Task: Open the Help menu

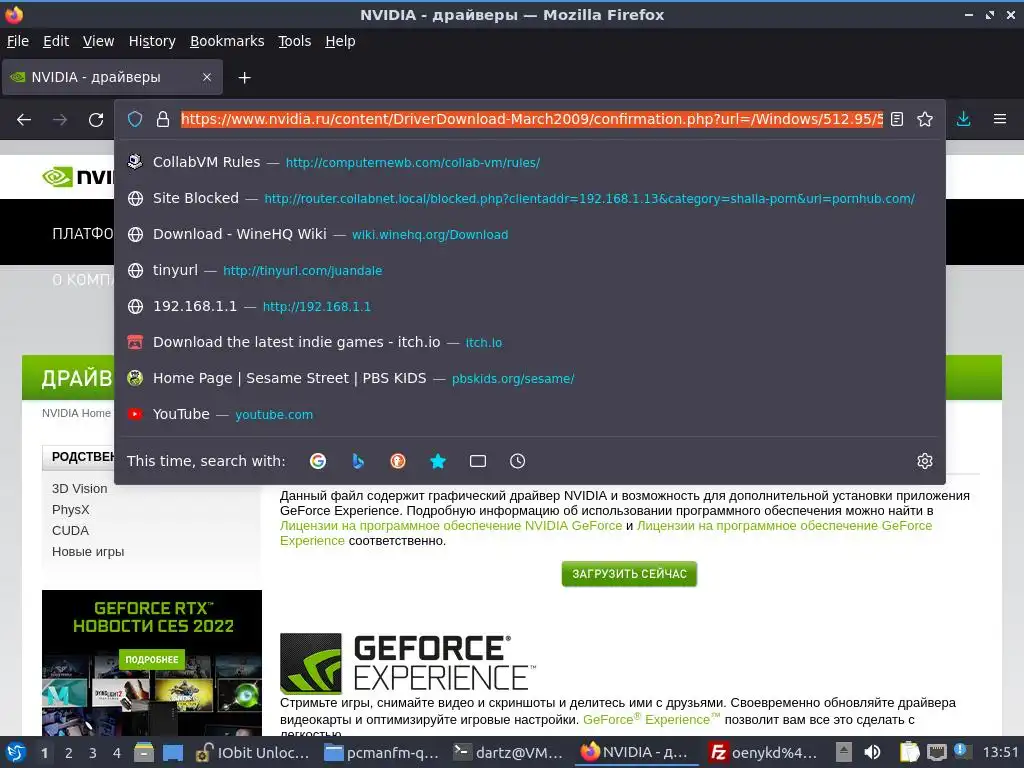Action: click(x=340, y=41)
